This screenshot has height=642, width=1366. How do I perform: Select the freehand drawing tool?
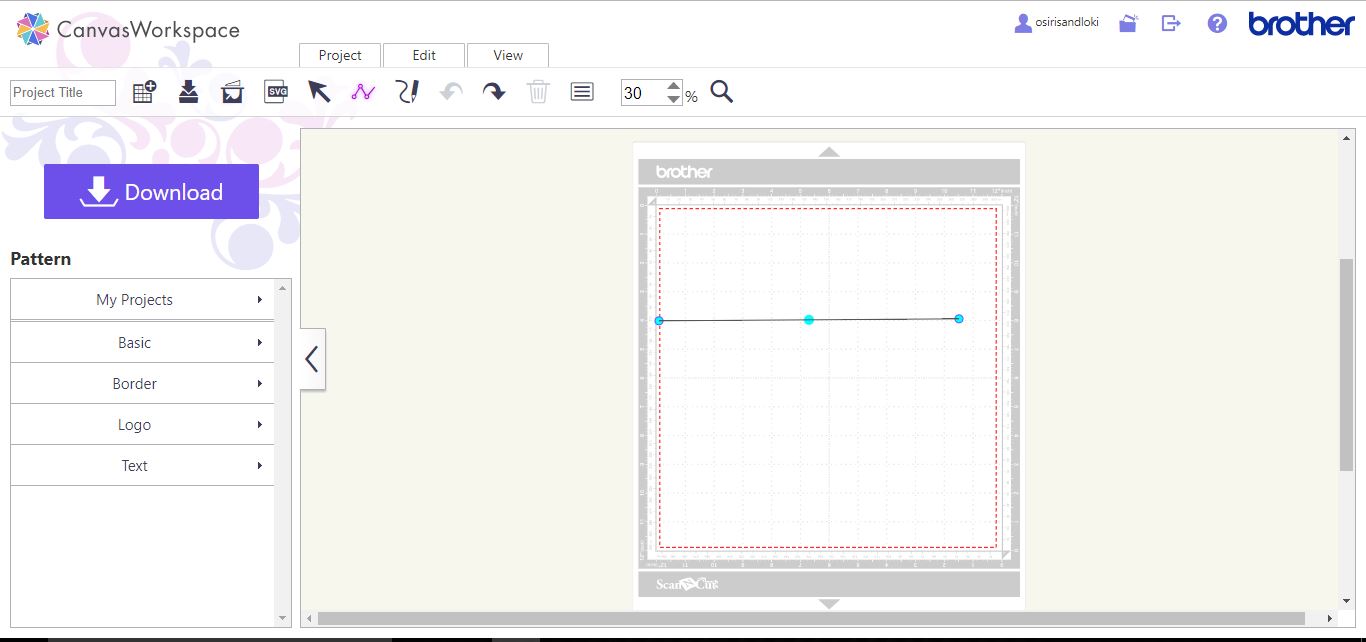407,91
